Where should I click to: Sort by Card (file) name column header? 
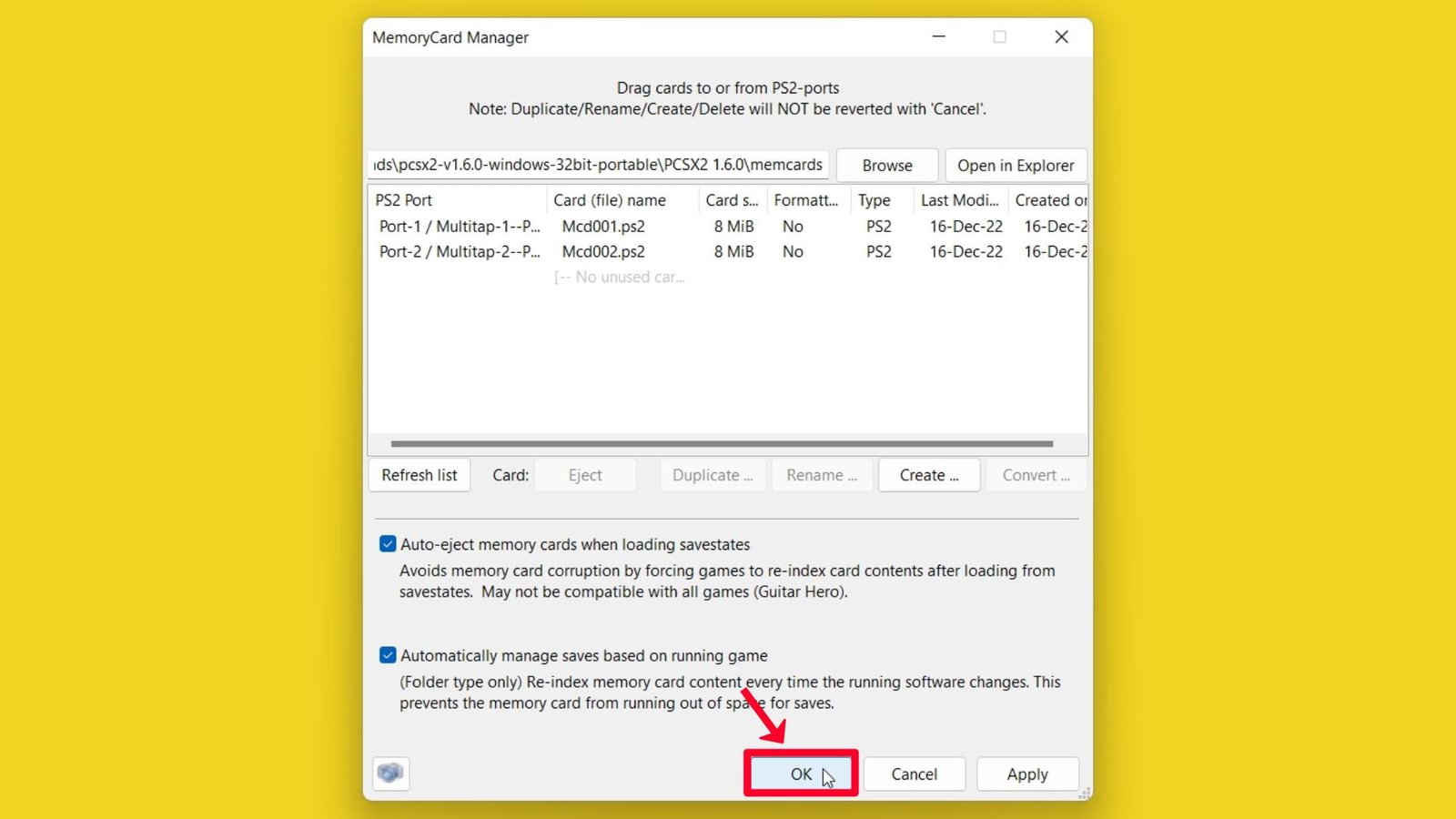[622, 200]
